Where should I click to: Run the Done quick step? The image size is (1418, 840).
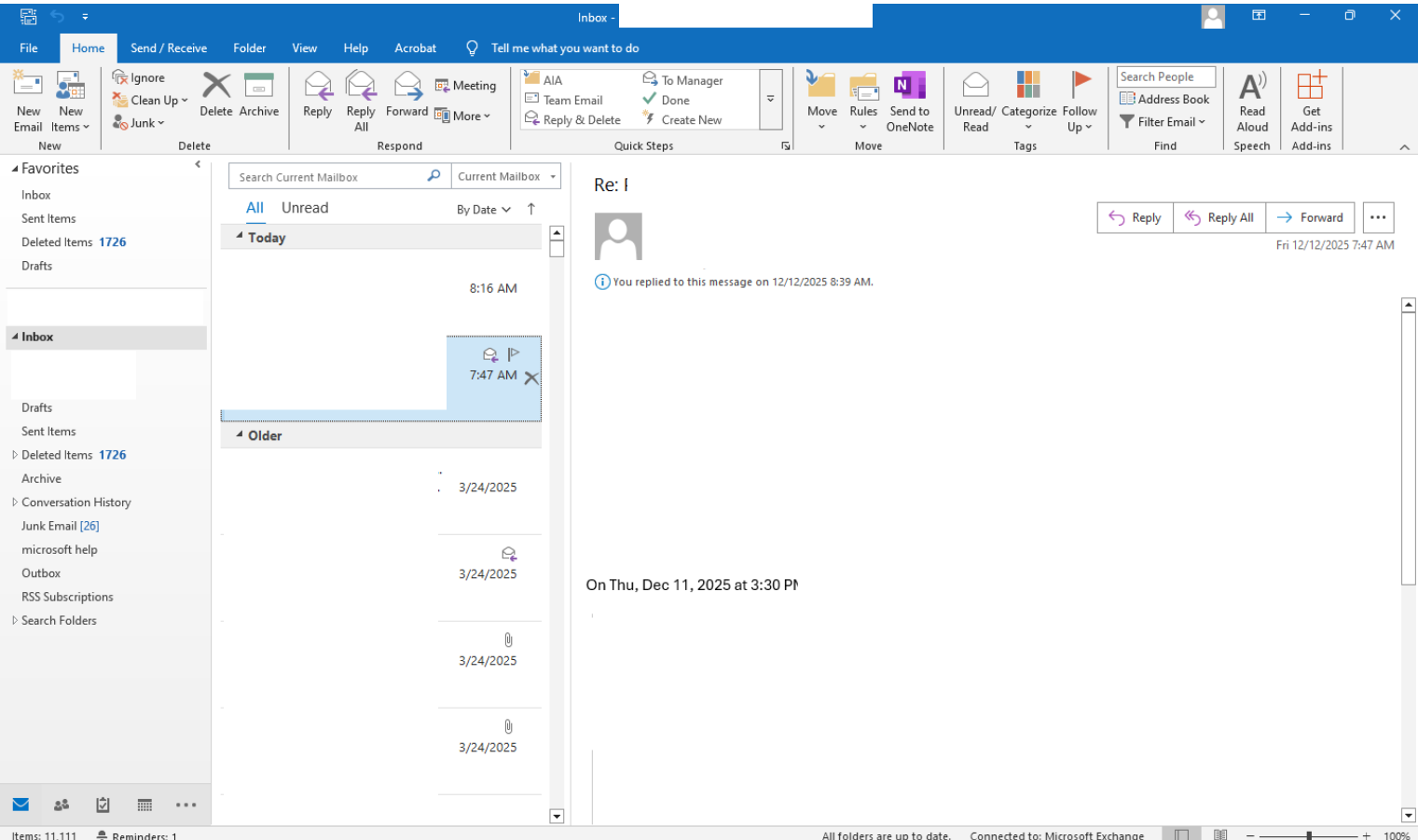point(667,100)
